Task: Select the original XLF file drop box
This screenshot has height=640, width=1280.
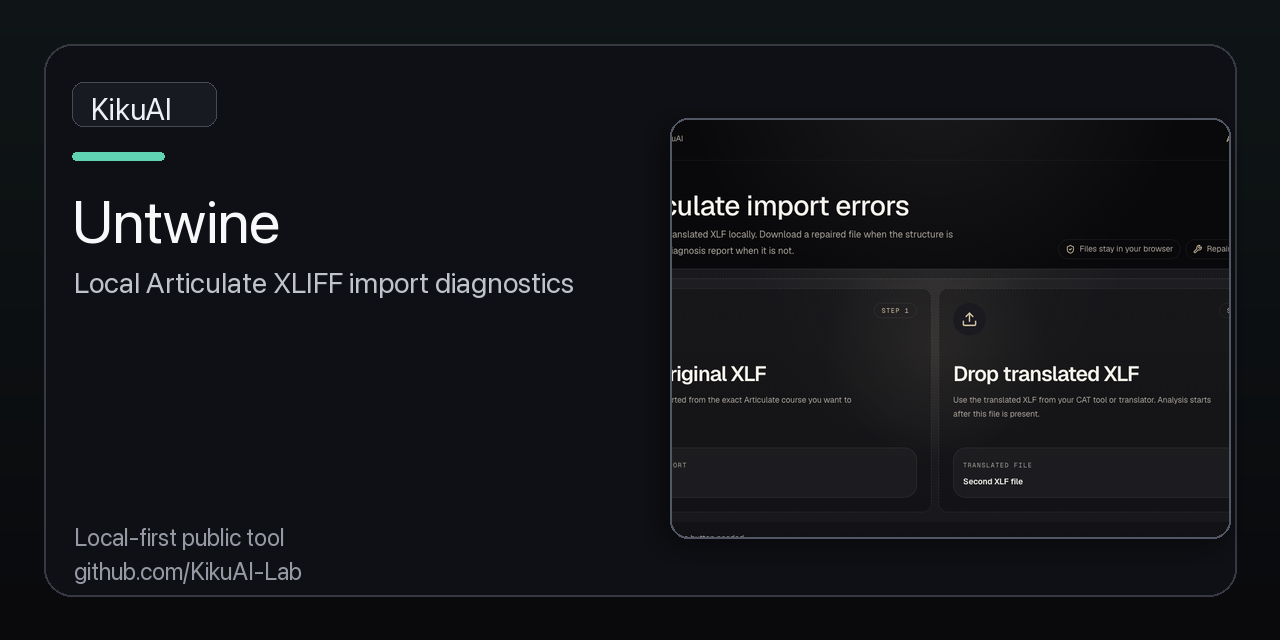Action: [x=793, y=473]
